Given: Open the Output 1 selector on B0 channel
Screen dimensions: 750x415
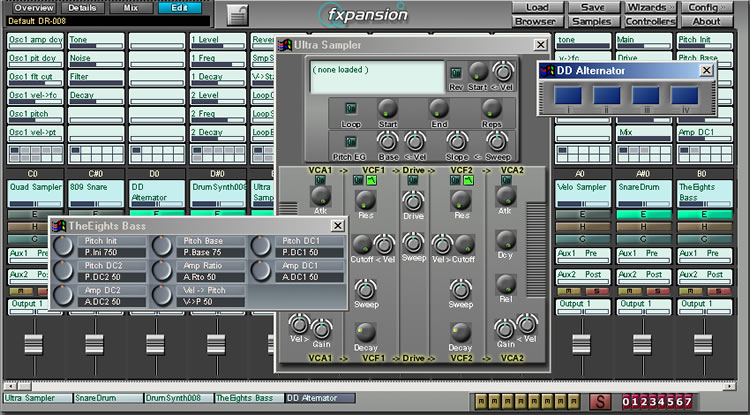Looking at the screenshot, I should coord(699,304).
